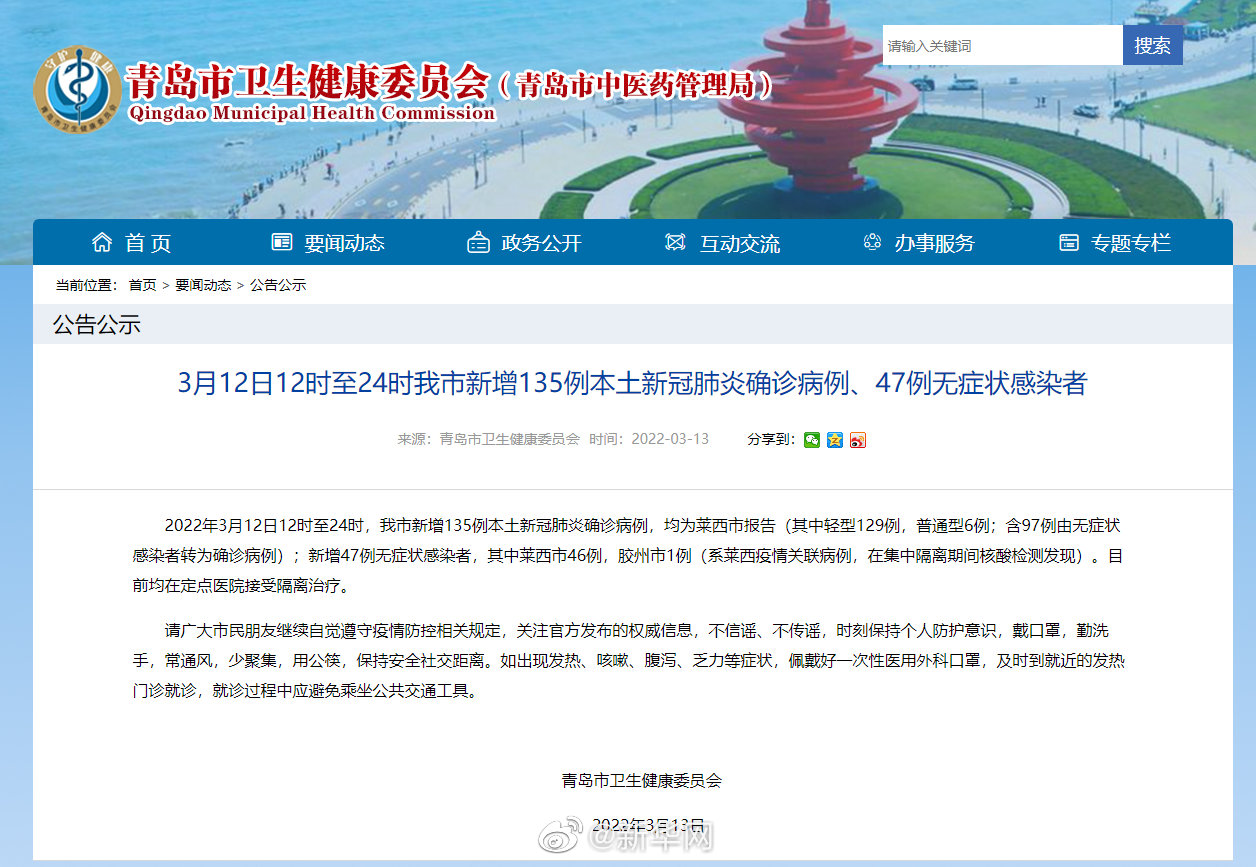
Task: Click the 青岛市卫生健康委员会 site title banner
Action: point(308,81)
